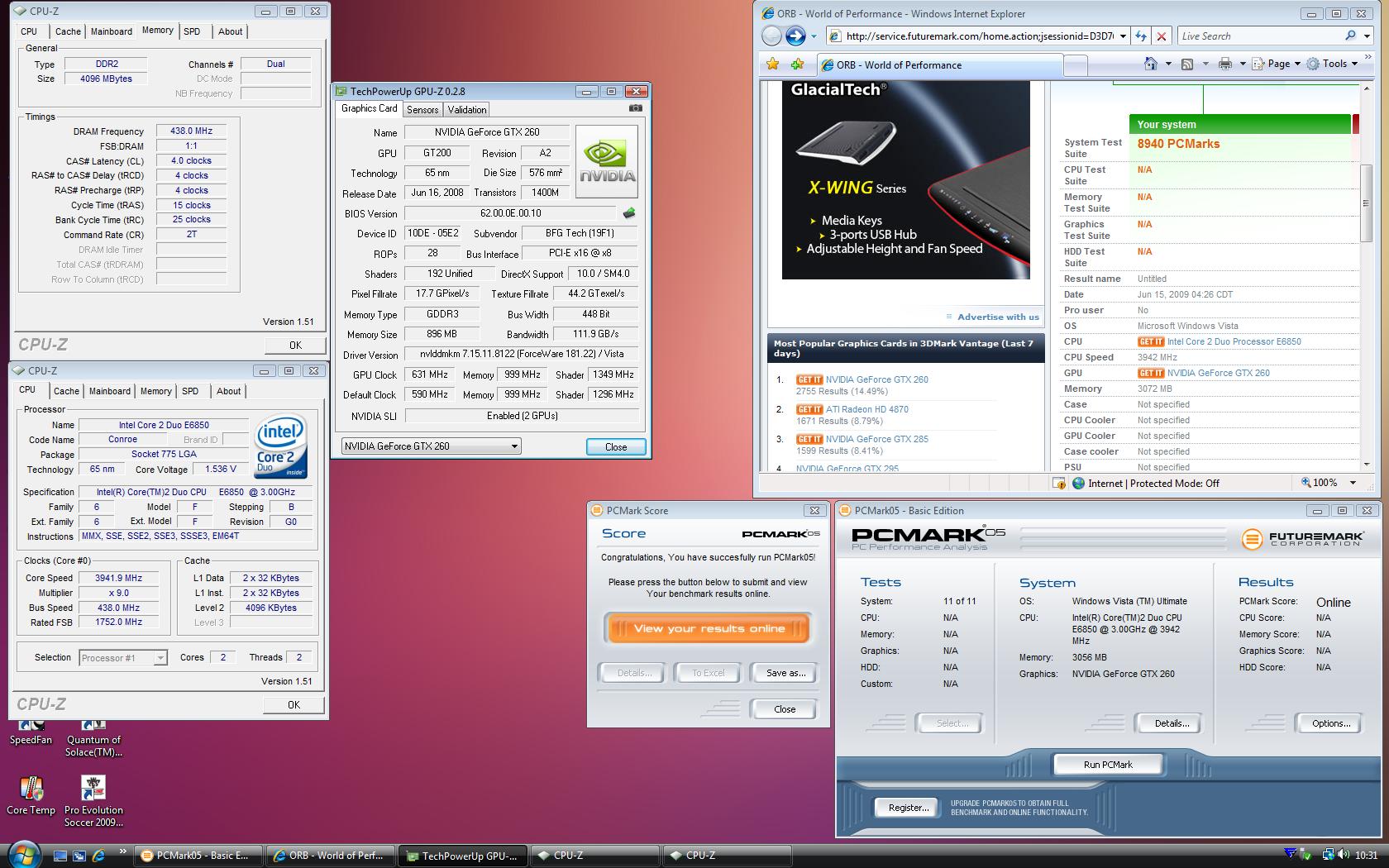Click the Home icon in IE toolbar

pos(1150,64)
